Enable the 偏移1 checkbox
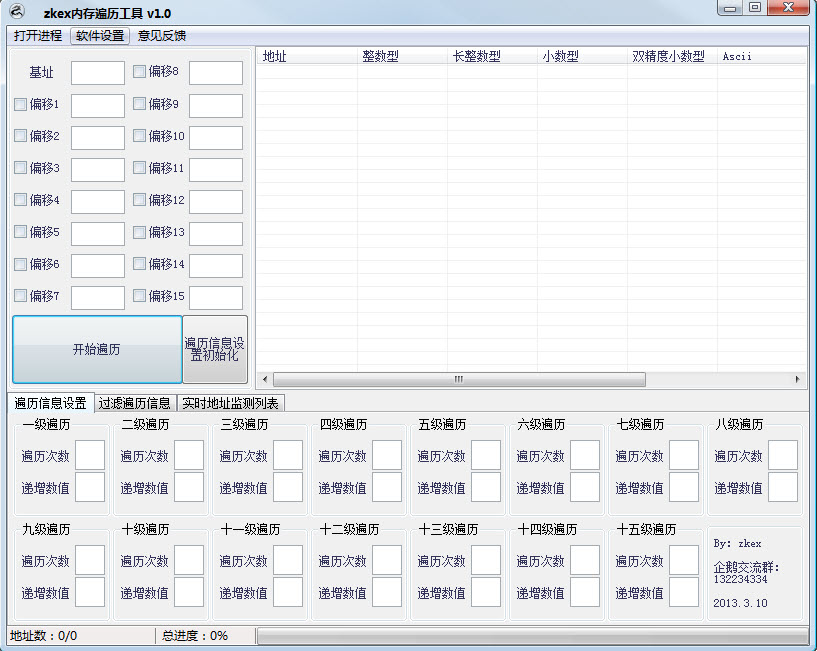Screen dimensions: 817x651 21,104
